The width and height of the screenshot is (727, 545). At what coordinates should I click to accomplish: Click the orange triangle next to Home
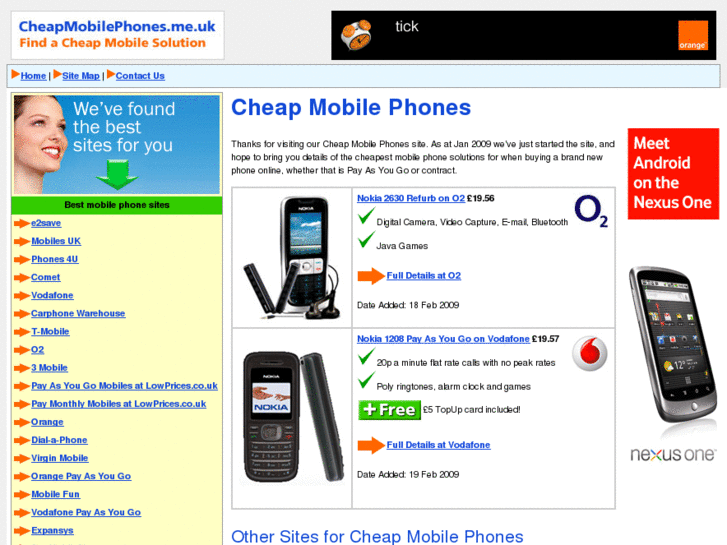click(15, 74)
